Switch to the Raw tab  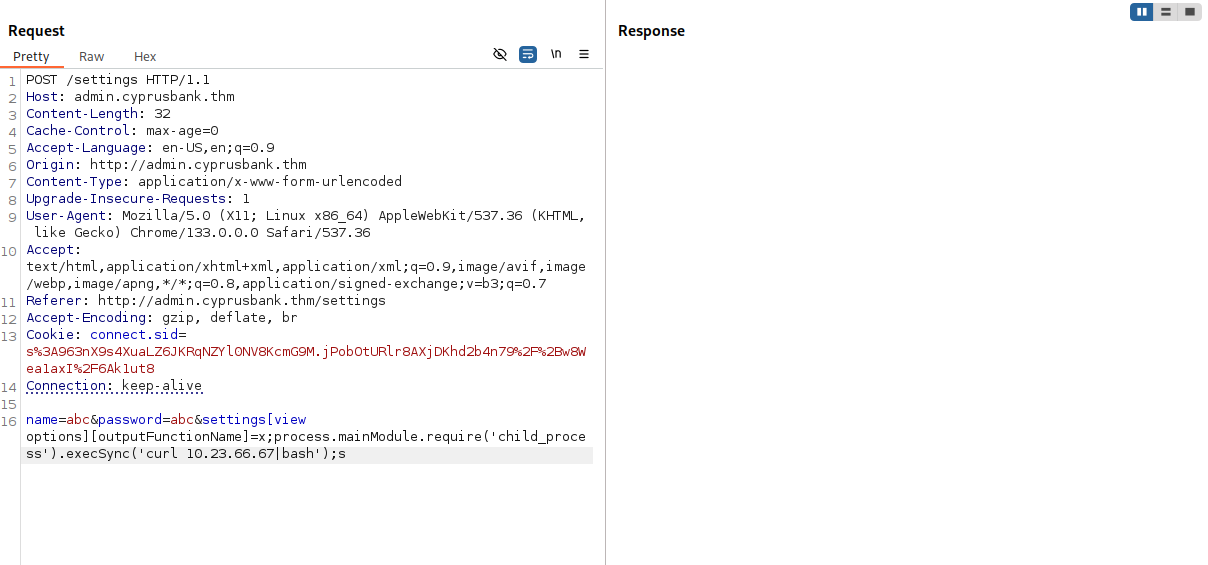pos(92,57)
